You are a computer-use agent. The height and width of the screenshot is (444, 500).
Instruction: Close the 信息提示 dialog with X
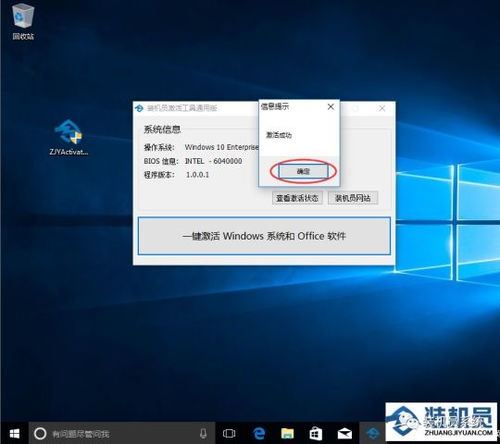coord(331,107)
